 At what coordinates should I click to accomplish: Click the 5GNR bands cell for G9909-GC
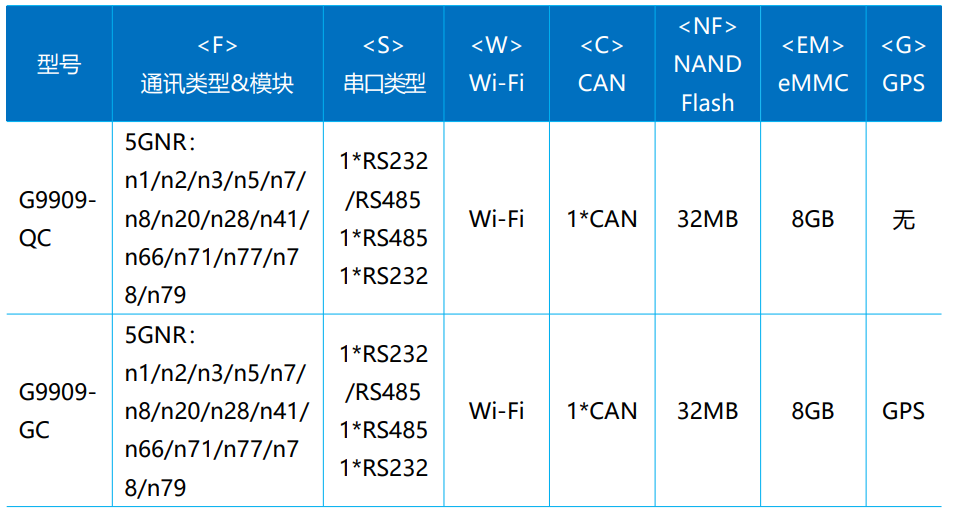coord(217,411)
